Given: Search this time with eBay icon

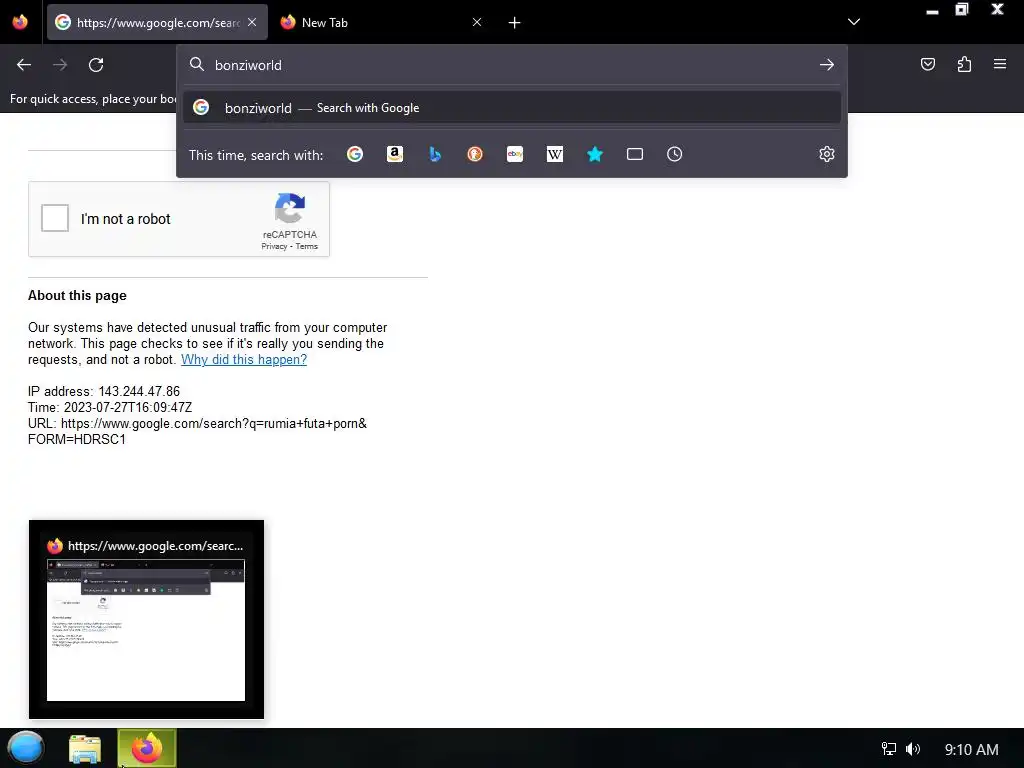Looking at the screenshot, I should 515,154.
